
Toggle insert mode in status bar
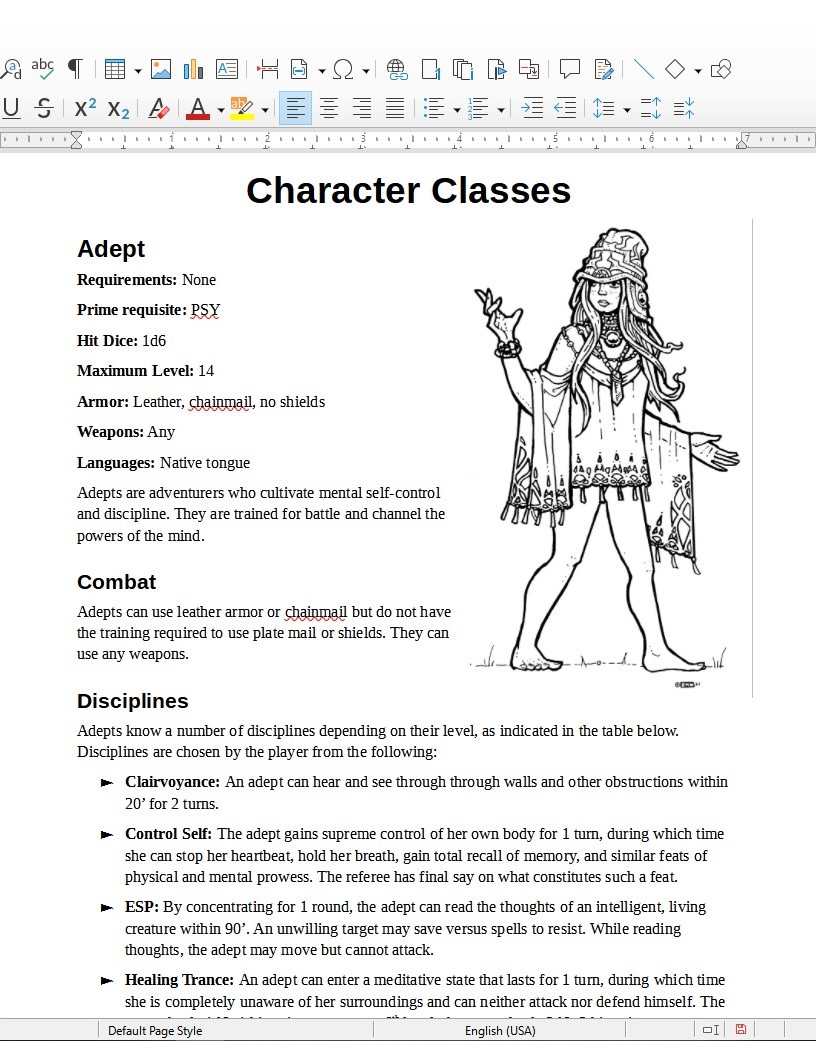click(x=711, y=1030)
